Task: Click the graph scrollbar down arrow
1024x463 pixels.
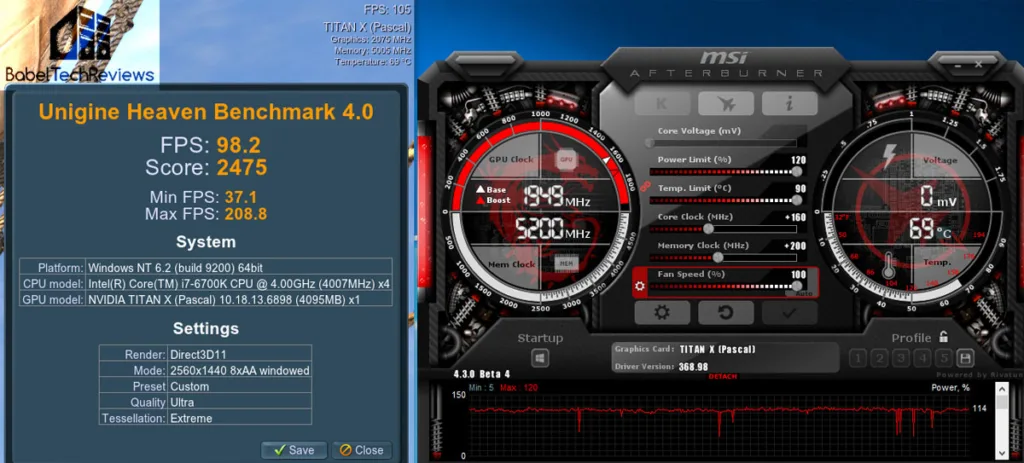Action: tap(1002, 452)
